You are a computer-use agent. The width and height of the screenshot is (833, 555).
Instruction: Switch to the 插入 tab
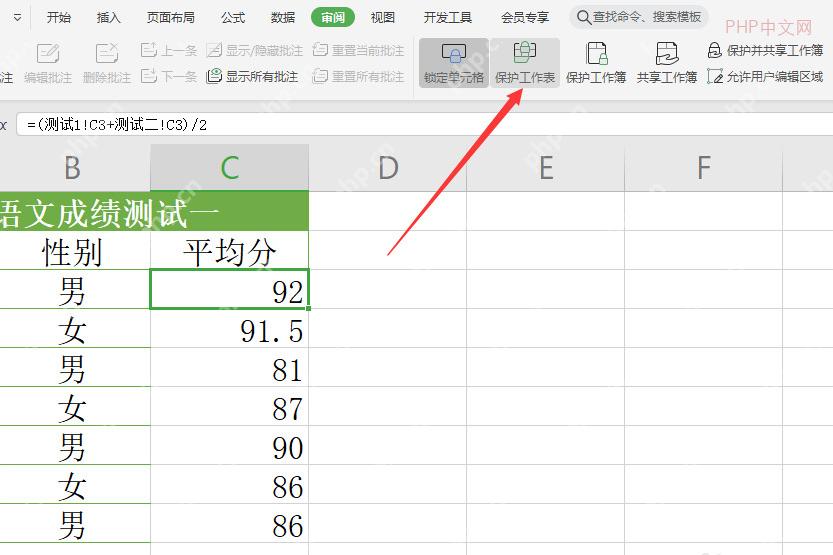[x=108, y=18]
